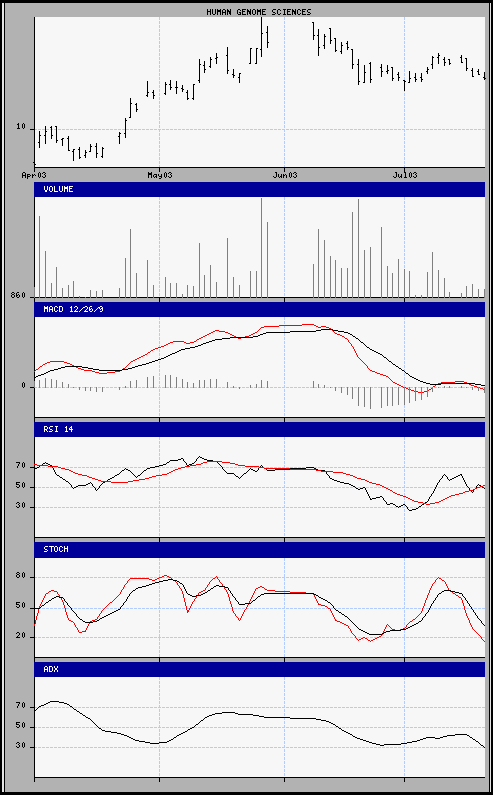The image size is (493, 795).
Task: Click the MACD zero axis label
Action: pos(23,386)
